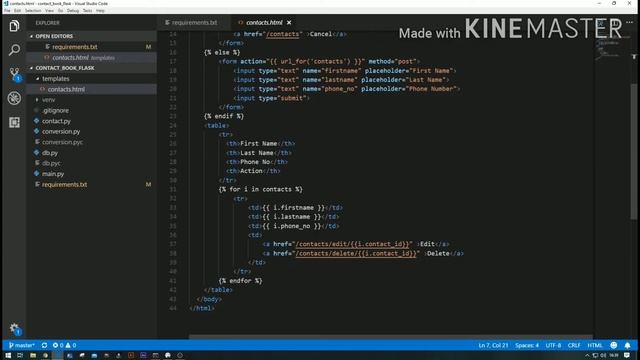Click the feedback smiley icon
Screen dimensions: 640x360
click(x=613, y=345)
